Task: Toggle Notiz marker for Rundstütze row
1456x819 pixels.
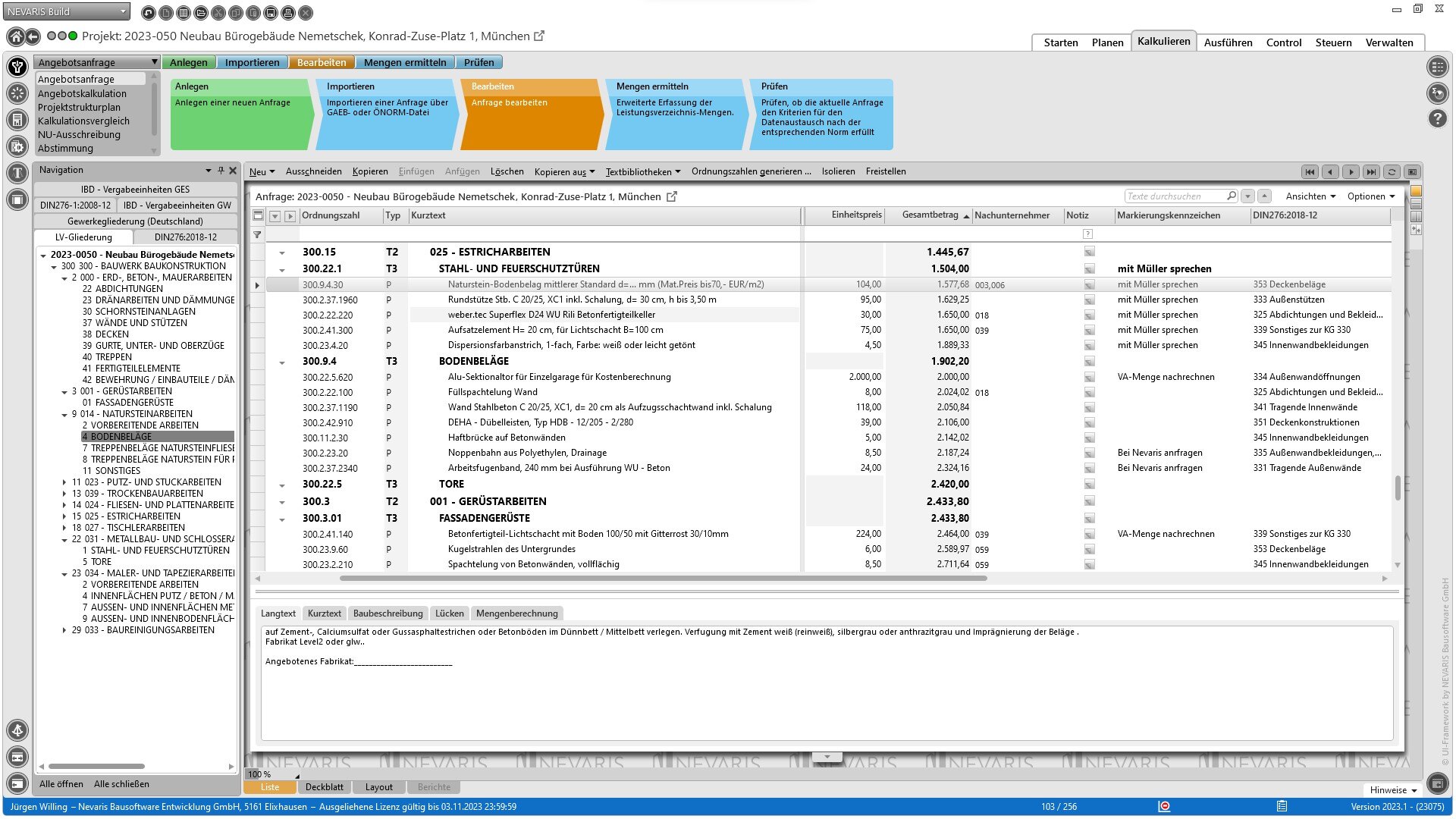Action: (1089, 300)
